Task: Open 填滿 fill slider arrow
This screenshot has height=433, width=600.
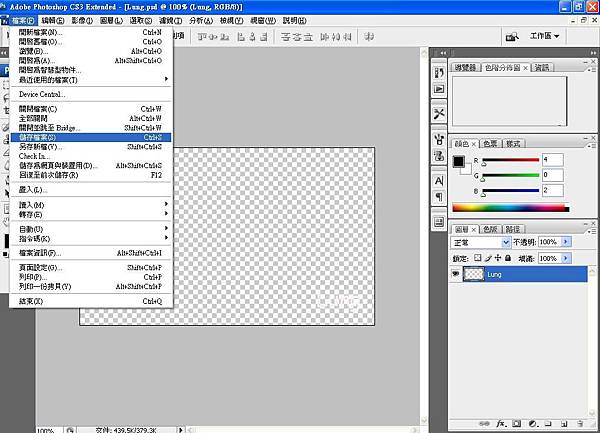Action: click(566, 258)
